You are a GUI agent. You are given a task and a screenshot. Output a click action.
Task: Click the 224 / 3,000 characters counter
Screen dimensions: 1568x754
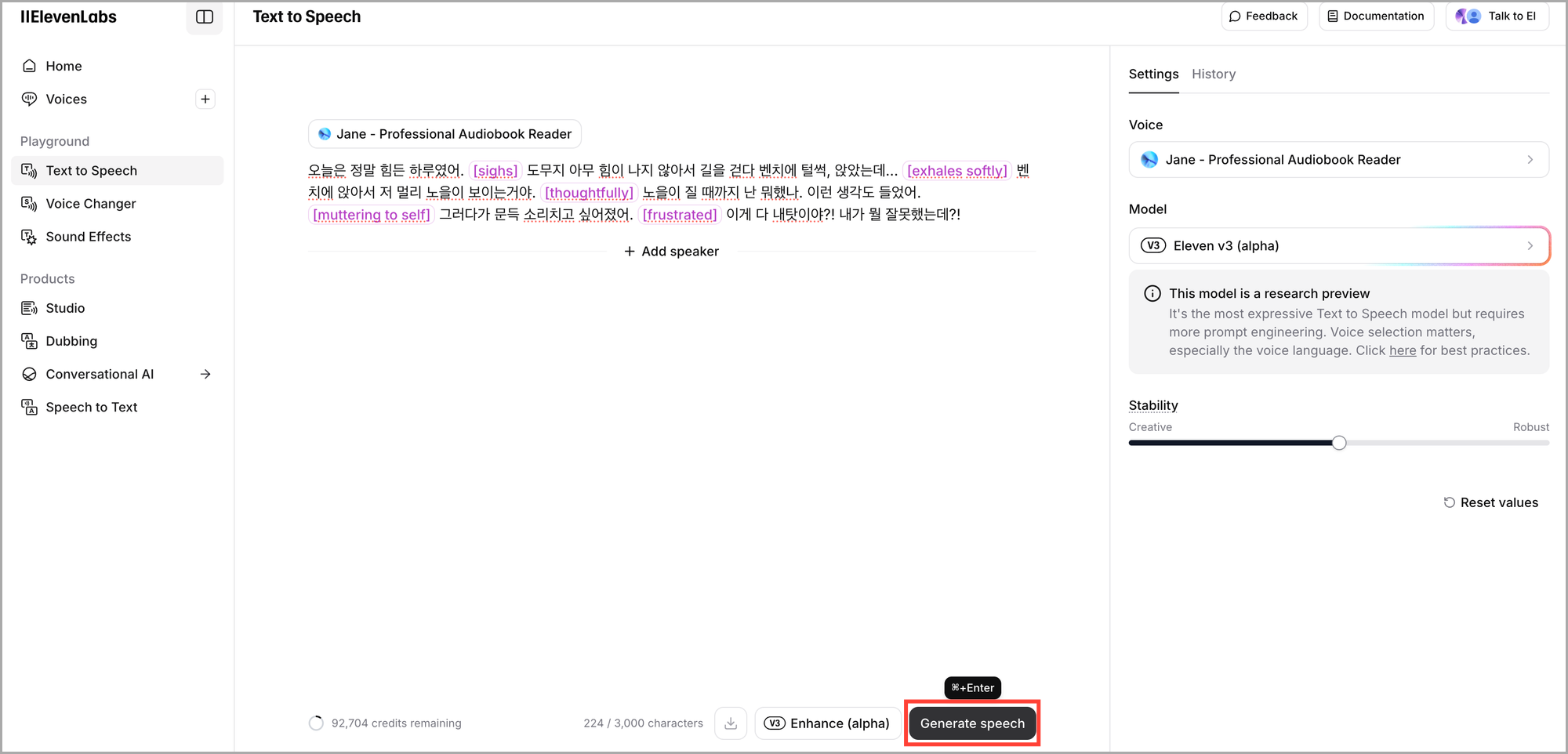pyautogui.click(x=643, y=723)
